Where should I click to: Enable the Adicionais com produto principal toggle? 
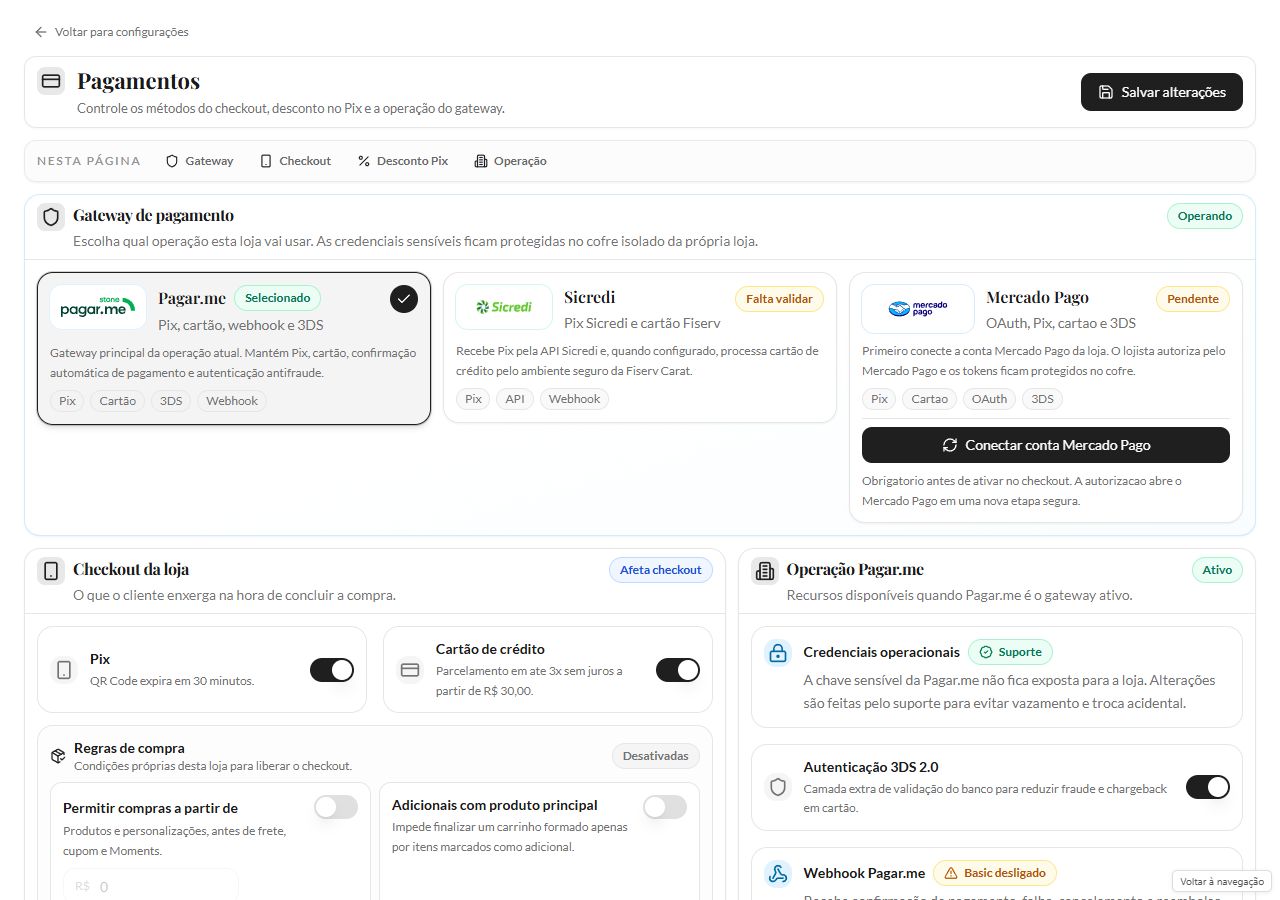click(665, 807)
